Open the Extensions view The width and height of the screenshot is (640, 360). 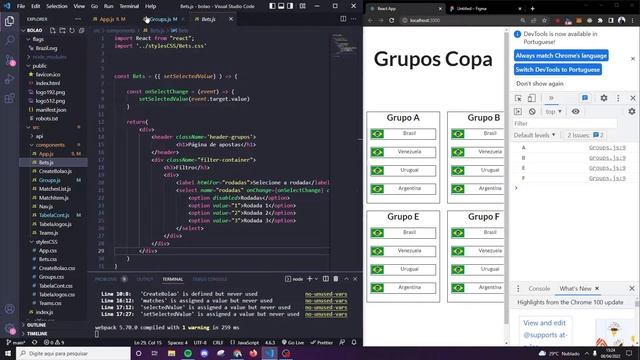(x=9, y=98)
